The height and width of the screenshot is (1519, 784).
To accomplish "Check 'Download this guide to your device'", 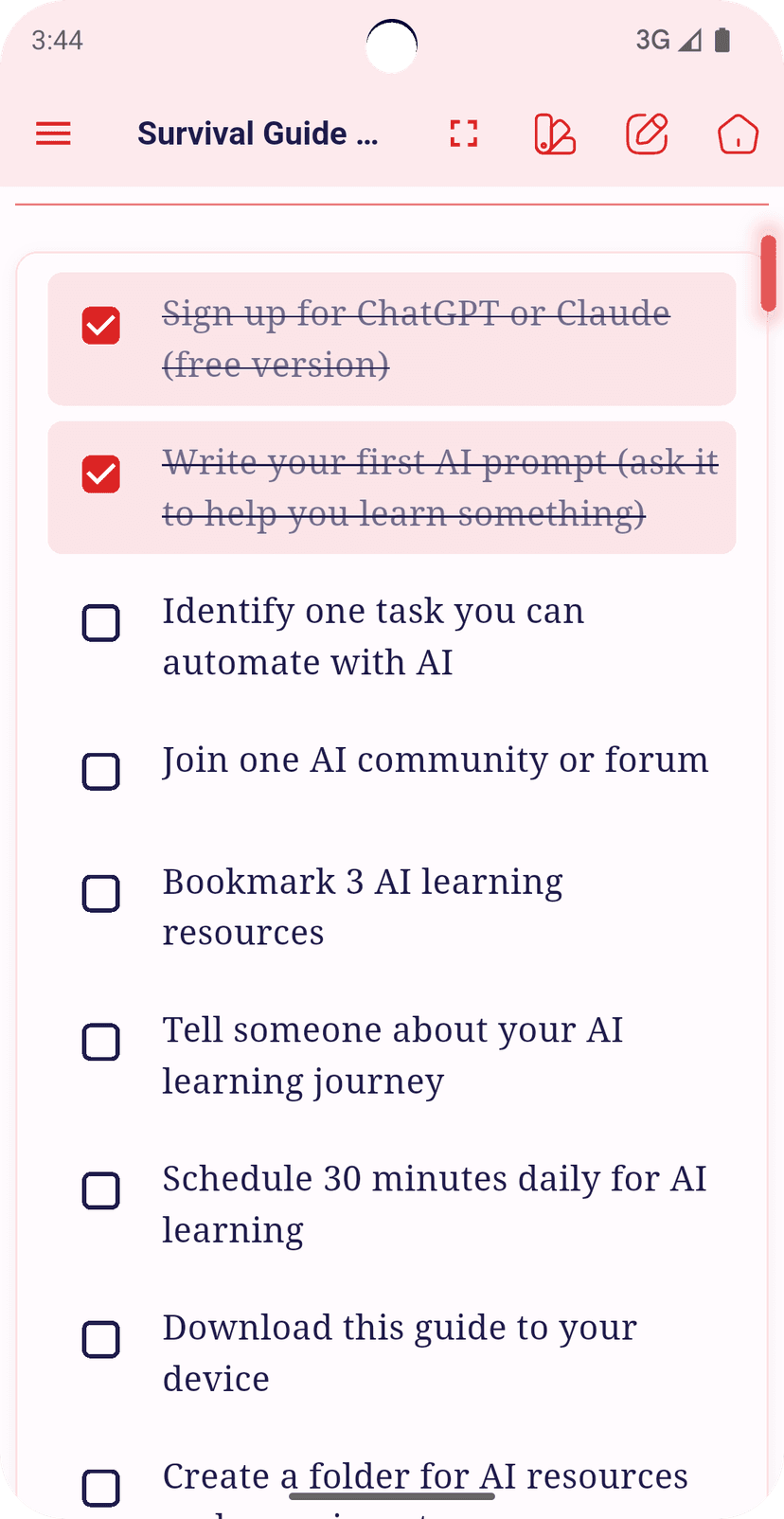I will [x=100, y=1340].
